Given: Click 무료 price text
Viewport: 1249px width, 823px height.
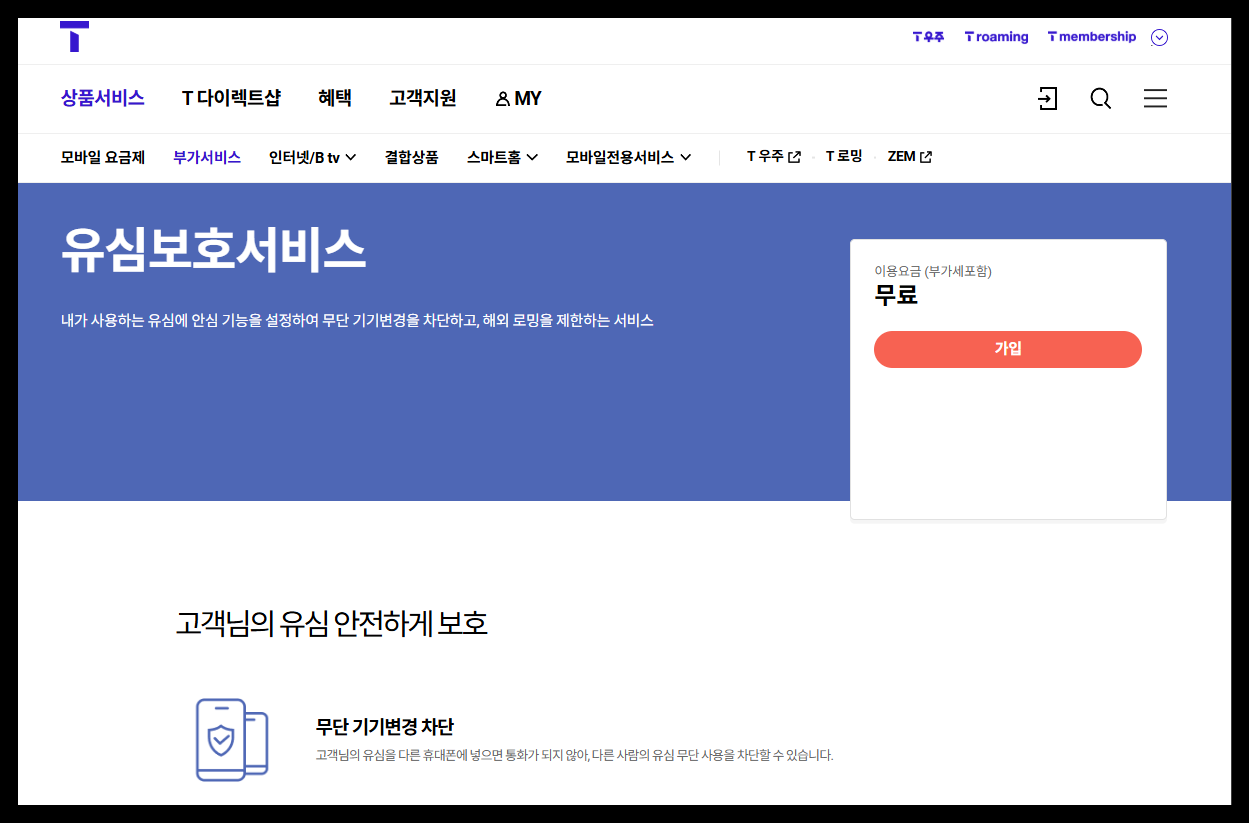Looking at the screenshot, I should pos(896,295).
